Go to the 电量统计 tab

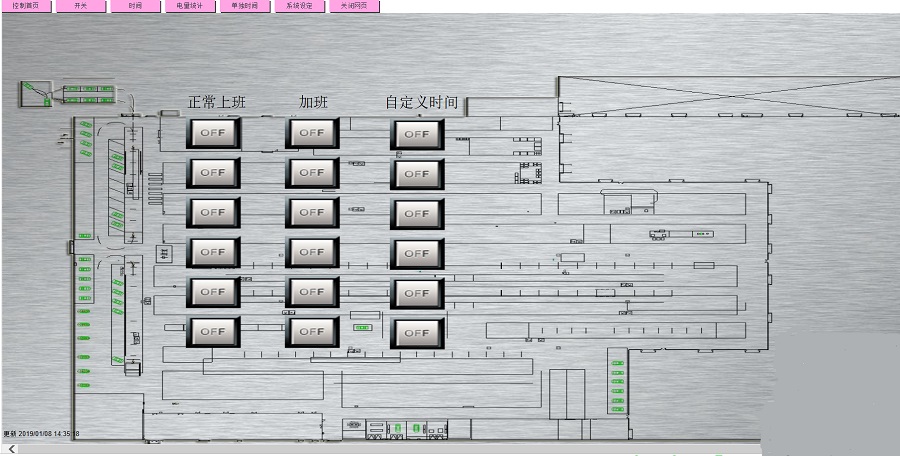(x=190, y=6)
